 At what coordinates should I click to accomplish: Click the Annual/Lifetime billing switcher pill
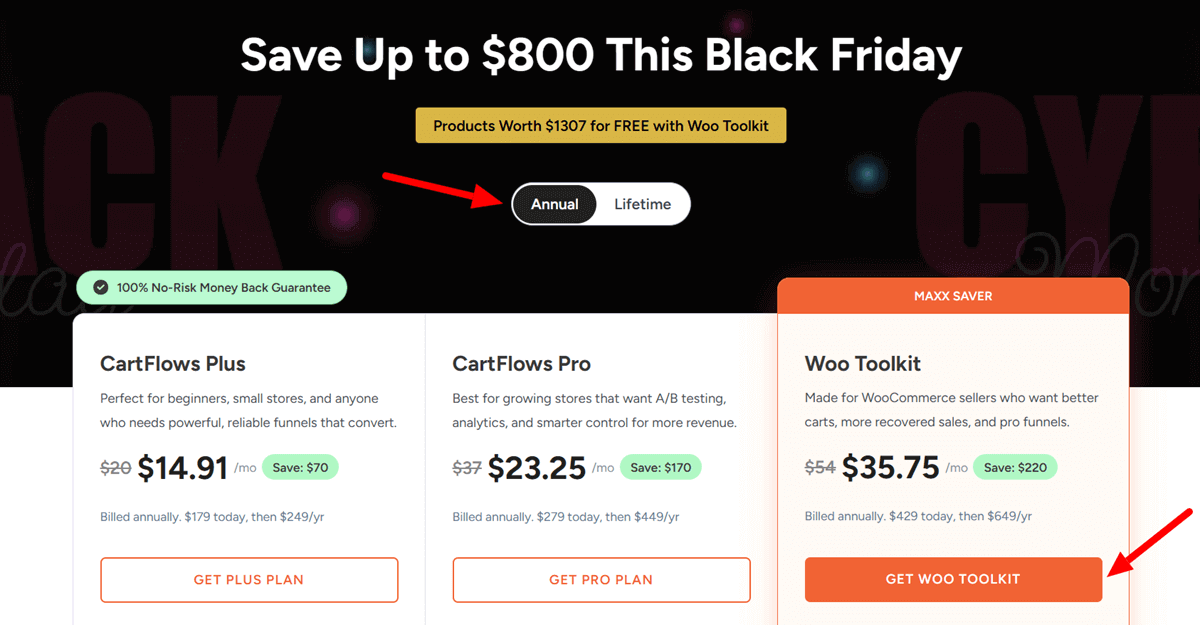600,204
